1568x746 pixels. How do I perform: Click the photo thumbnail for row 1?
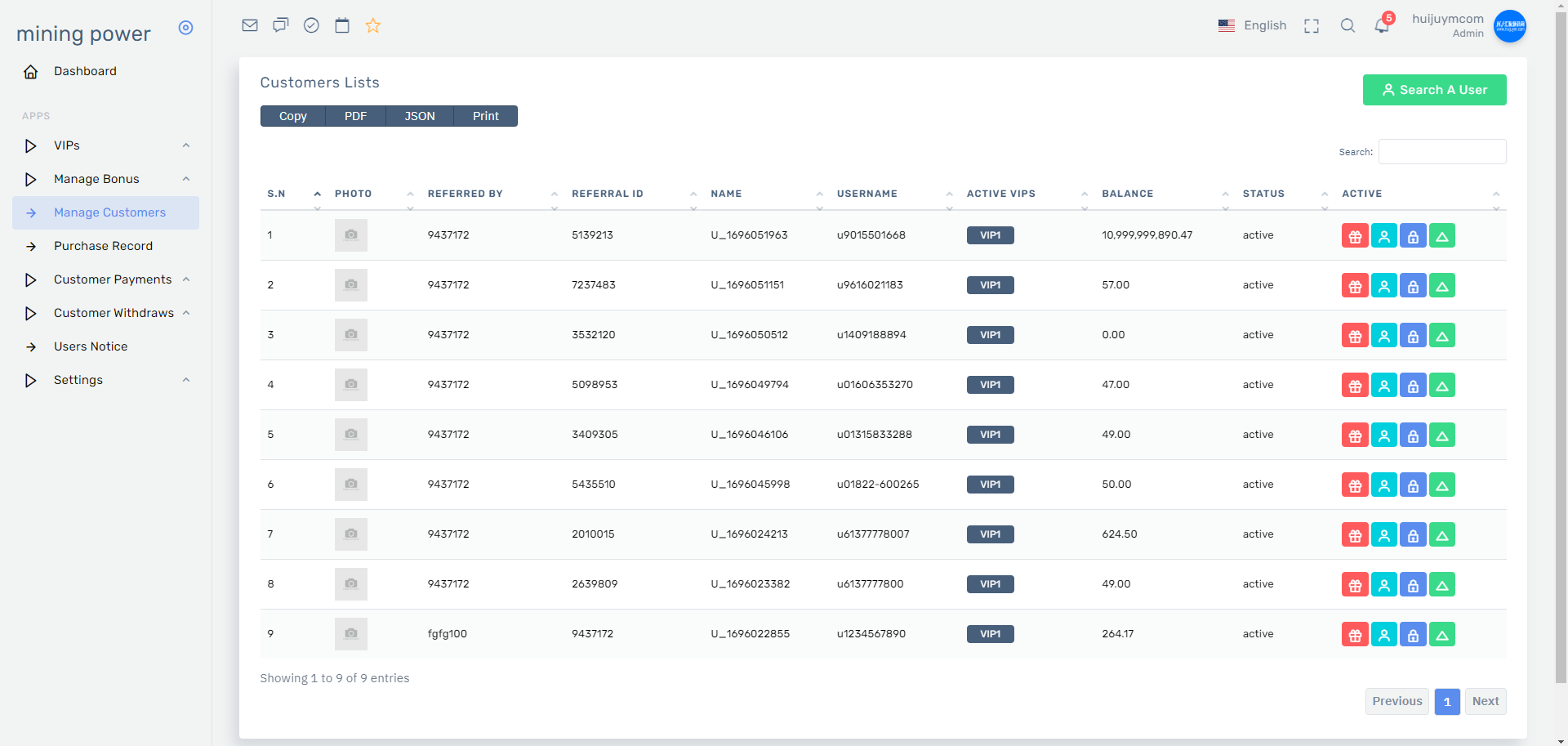point(351,235)
